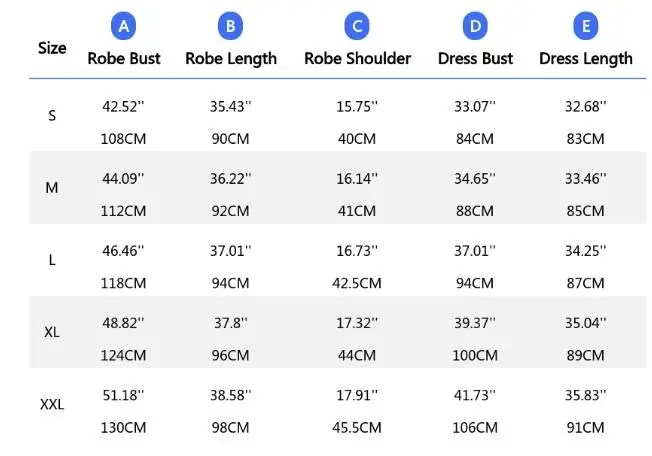Click the 108CM Robe Bust value

(x=124, y=138)
